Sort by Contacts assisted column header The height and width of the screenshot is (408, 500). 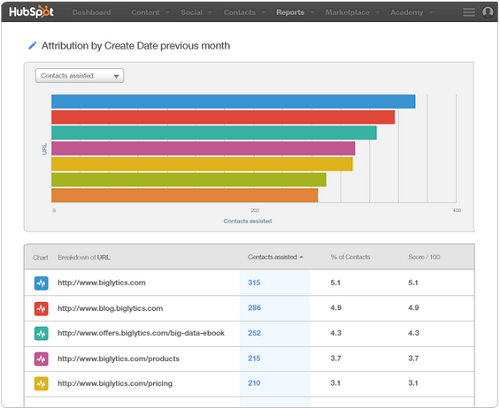tap(275, 257)
